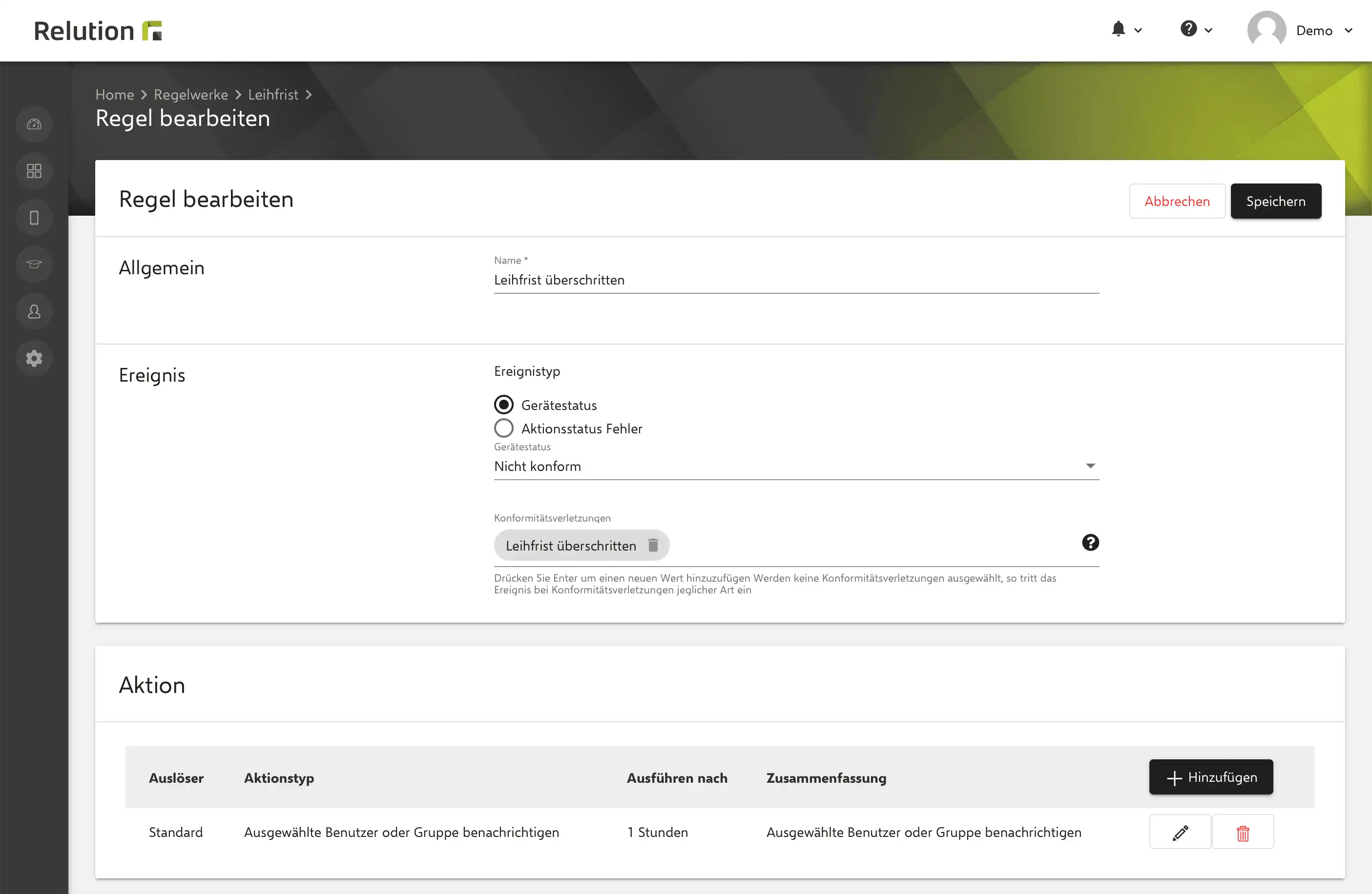The width and height of the screenshot is (1372, 894).
Task: Expand the notifications dropdown arrow
Action: pos(1138,31)
